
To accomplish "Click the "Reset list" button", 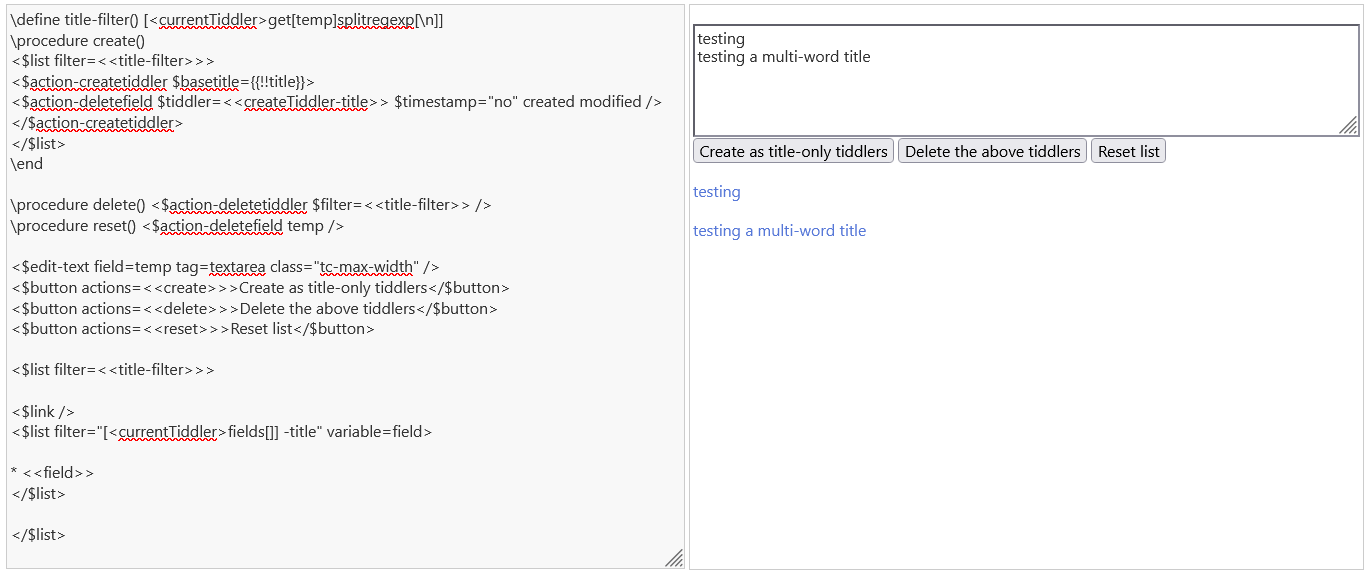I will click(x=1128, y=152).
